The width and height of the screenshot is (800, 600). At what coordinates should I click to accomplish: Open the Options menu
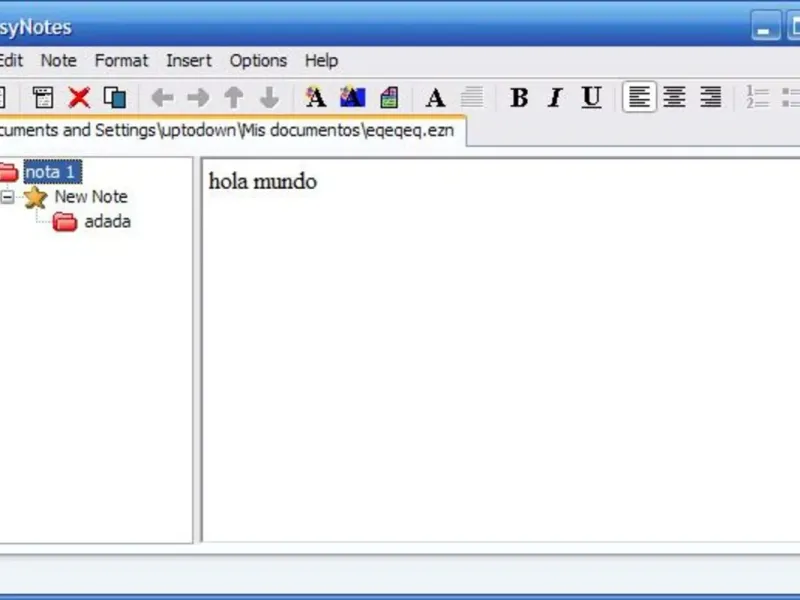pyautogui.click(x=258, y=60)
